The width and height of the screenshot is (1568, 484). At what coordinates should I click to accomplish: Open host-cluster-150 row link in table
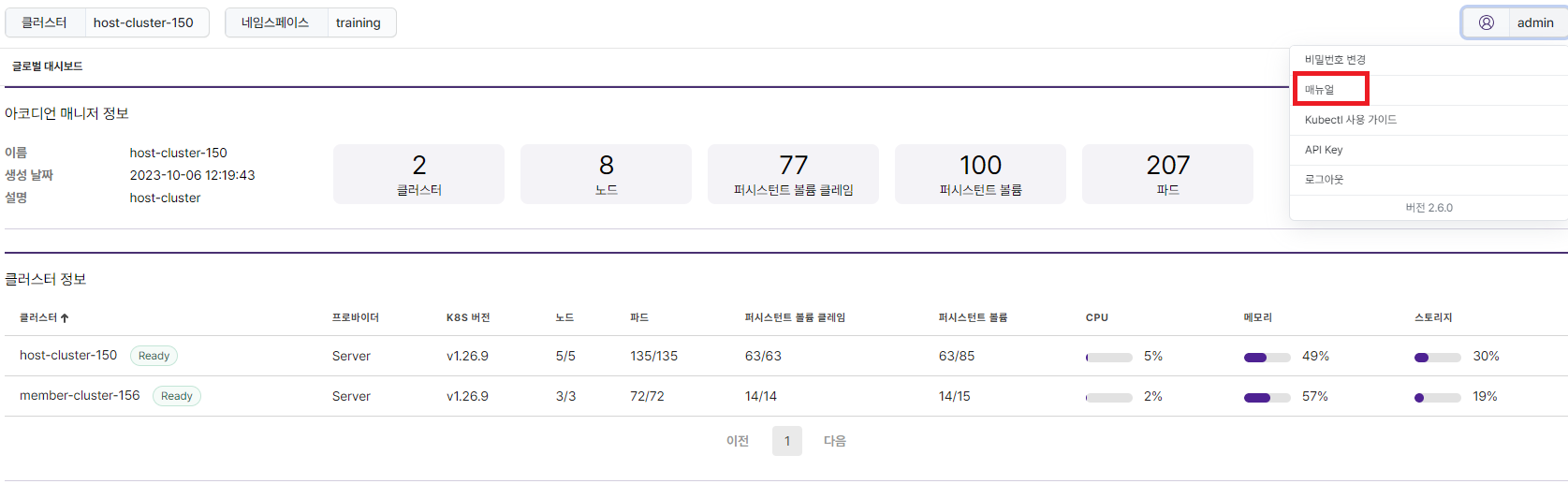click(68, 356)
